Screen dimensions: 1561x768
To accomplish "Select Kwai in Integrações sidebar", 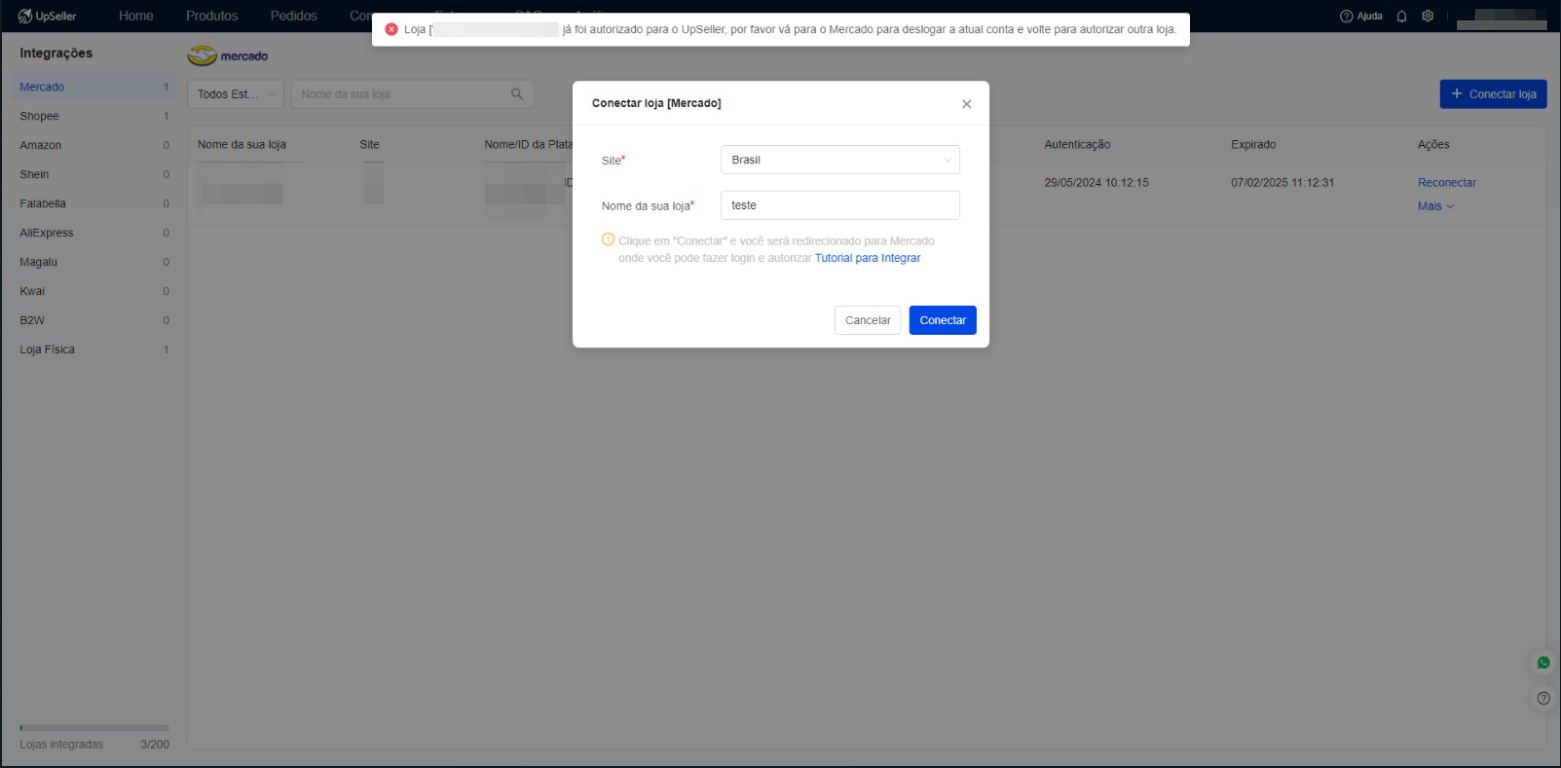I will (94, 291).
